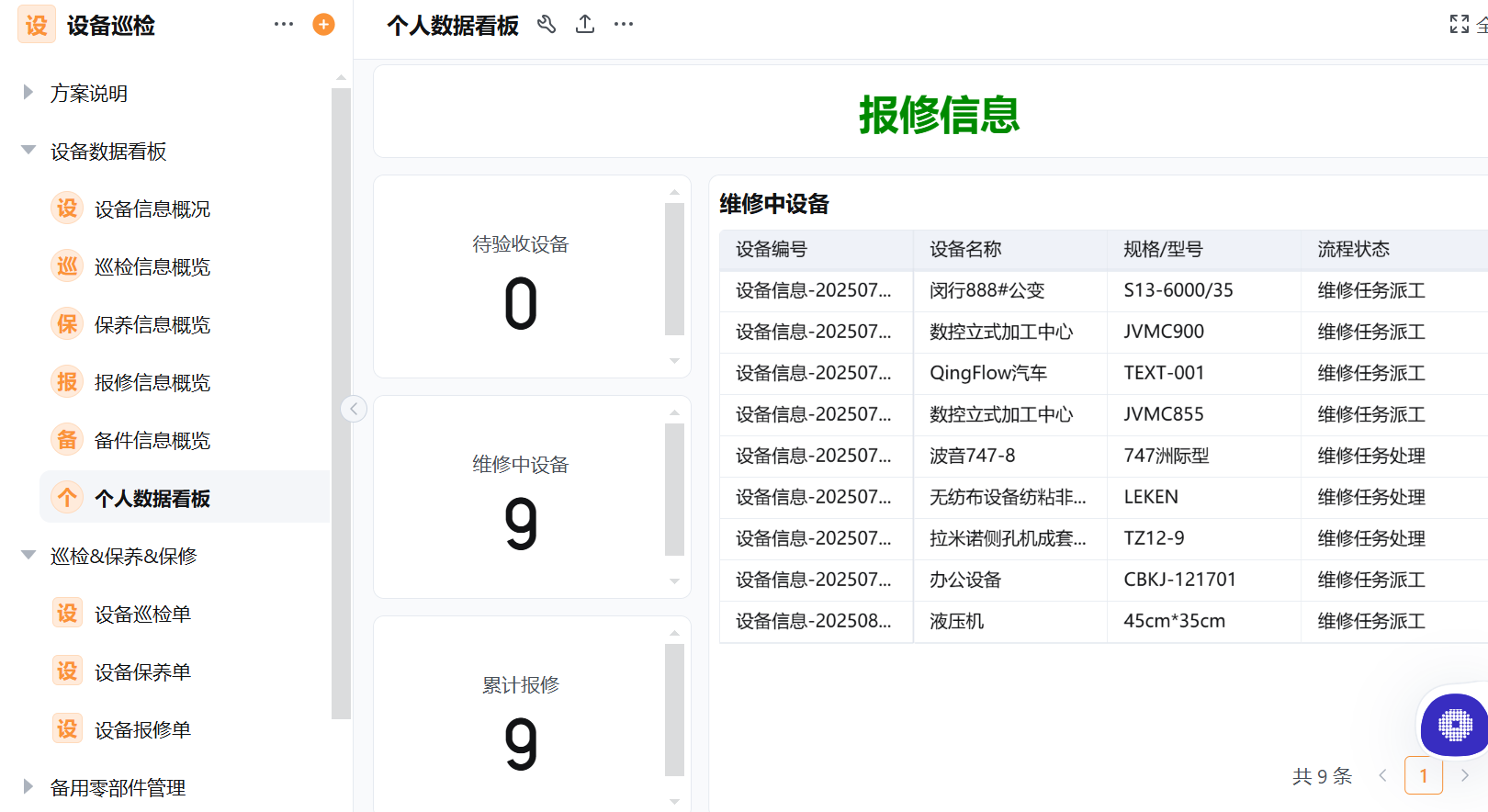Expand the 备用零部件管理 group arrow
Viewport: 1488px width, 812px height.
coord(28,786)
